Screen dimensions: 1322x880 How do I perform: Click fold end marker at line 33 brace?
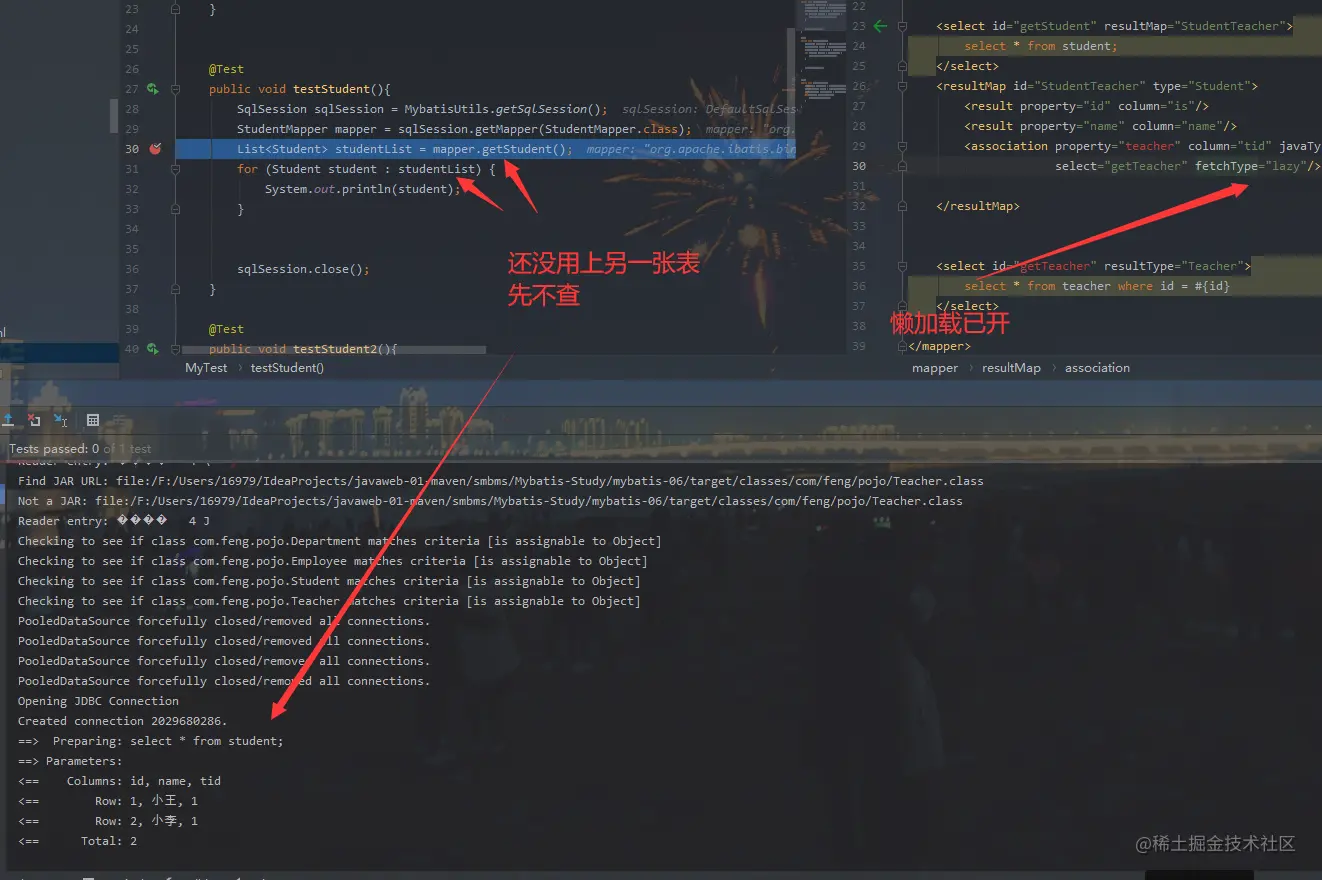[x=176, y=209]
